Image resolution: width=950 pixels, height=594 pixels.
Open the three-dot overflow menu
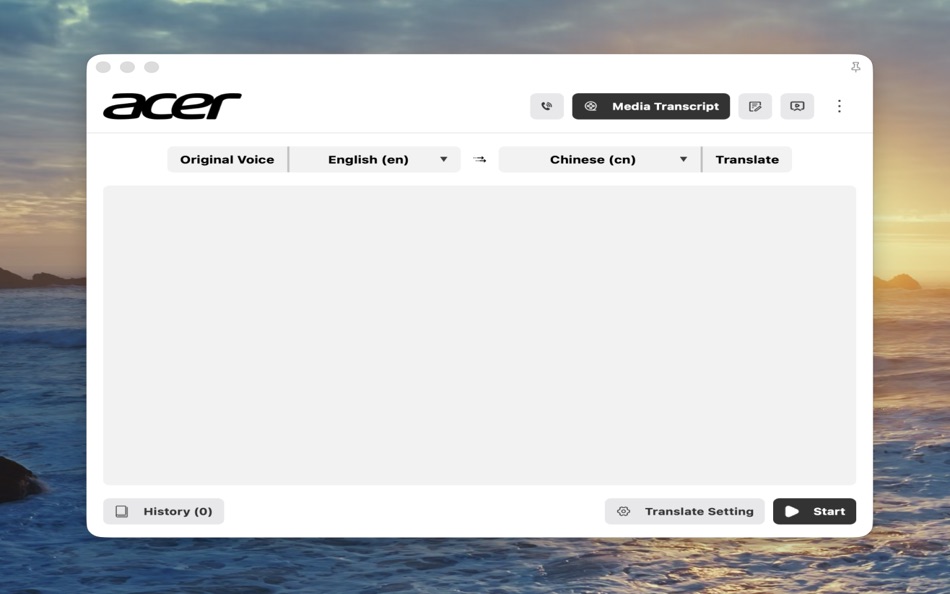[839, 105]
